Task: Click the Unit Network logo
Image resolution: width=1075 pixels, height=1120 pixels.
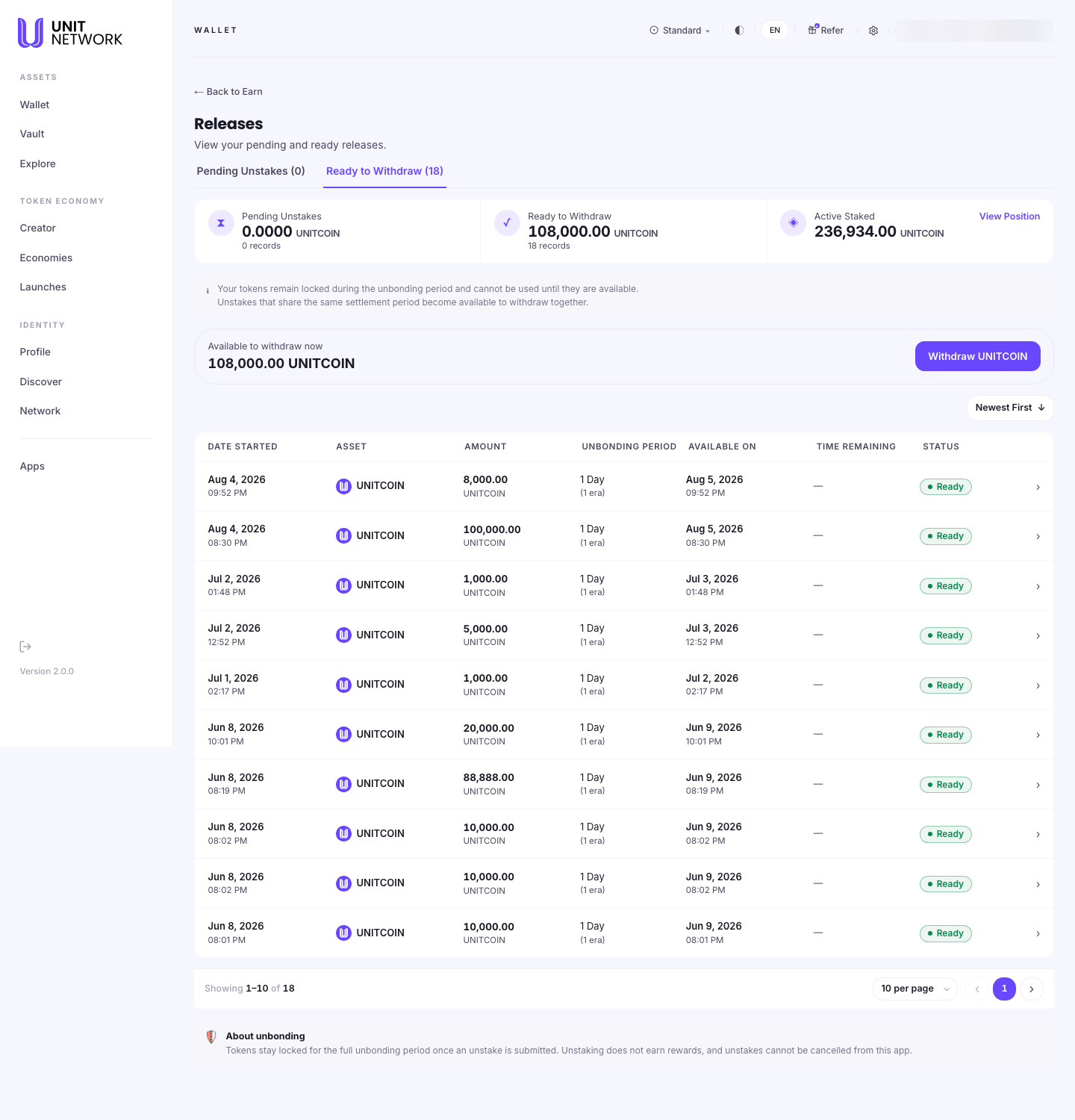Action: tap(70, 33)
